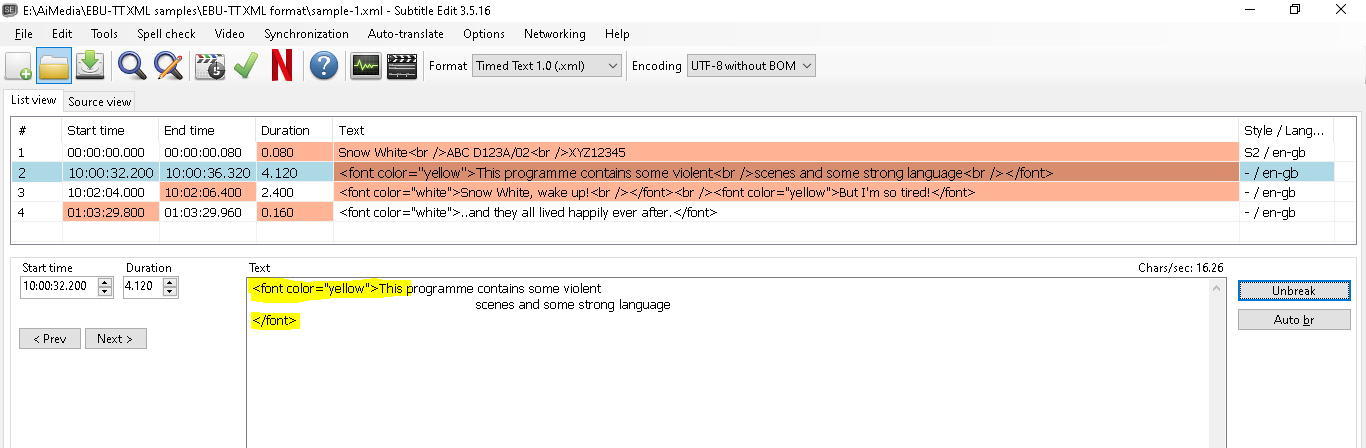The height and width of the screenshot is (448, 1366).
Task: Click duration cell 0.080
Action: click(294, 153)
